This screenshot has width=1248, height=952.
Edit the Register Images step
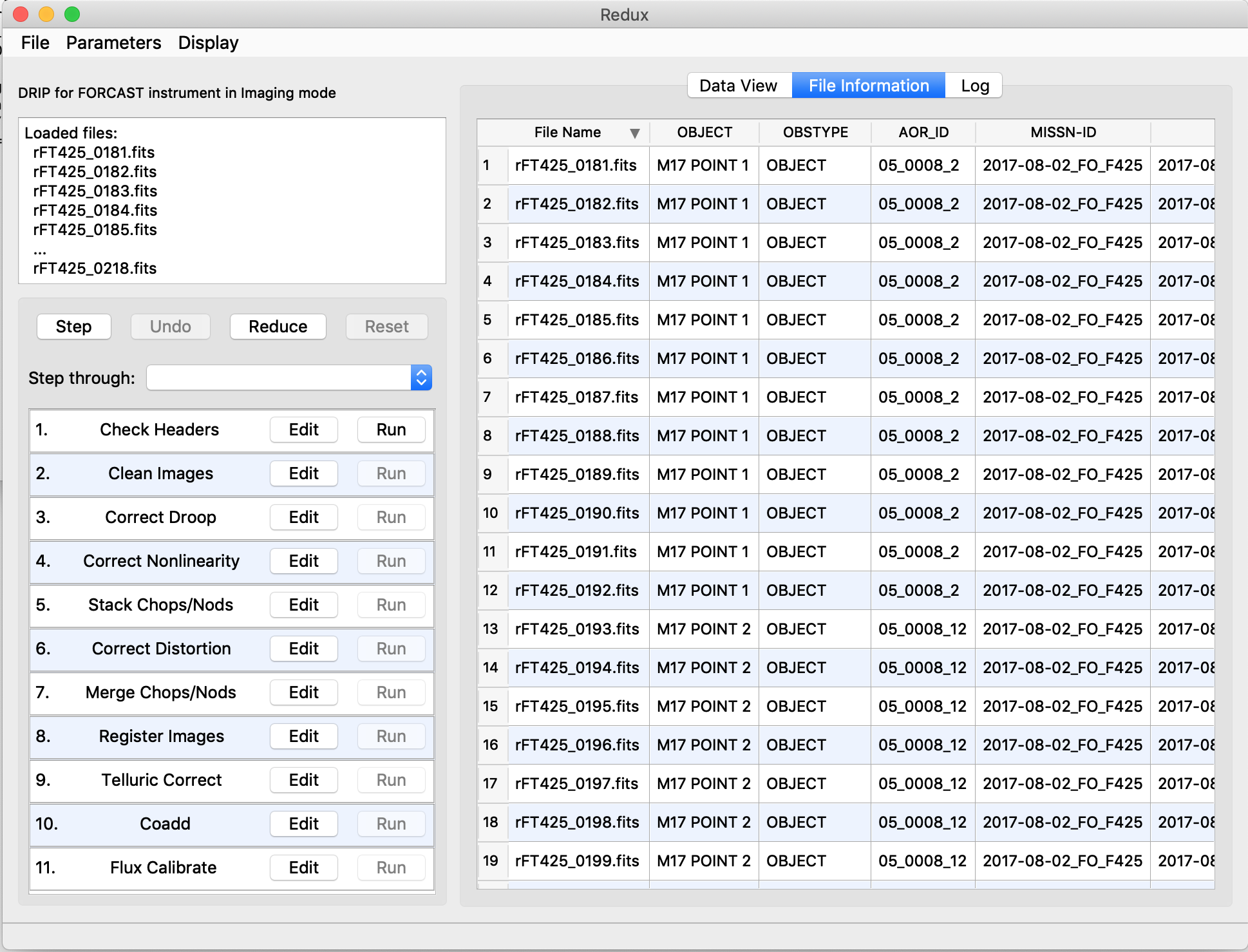tap(303, 736)
